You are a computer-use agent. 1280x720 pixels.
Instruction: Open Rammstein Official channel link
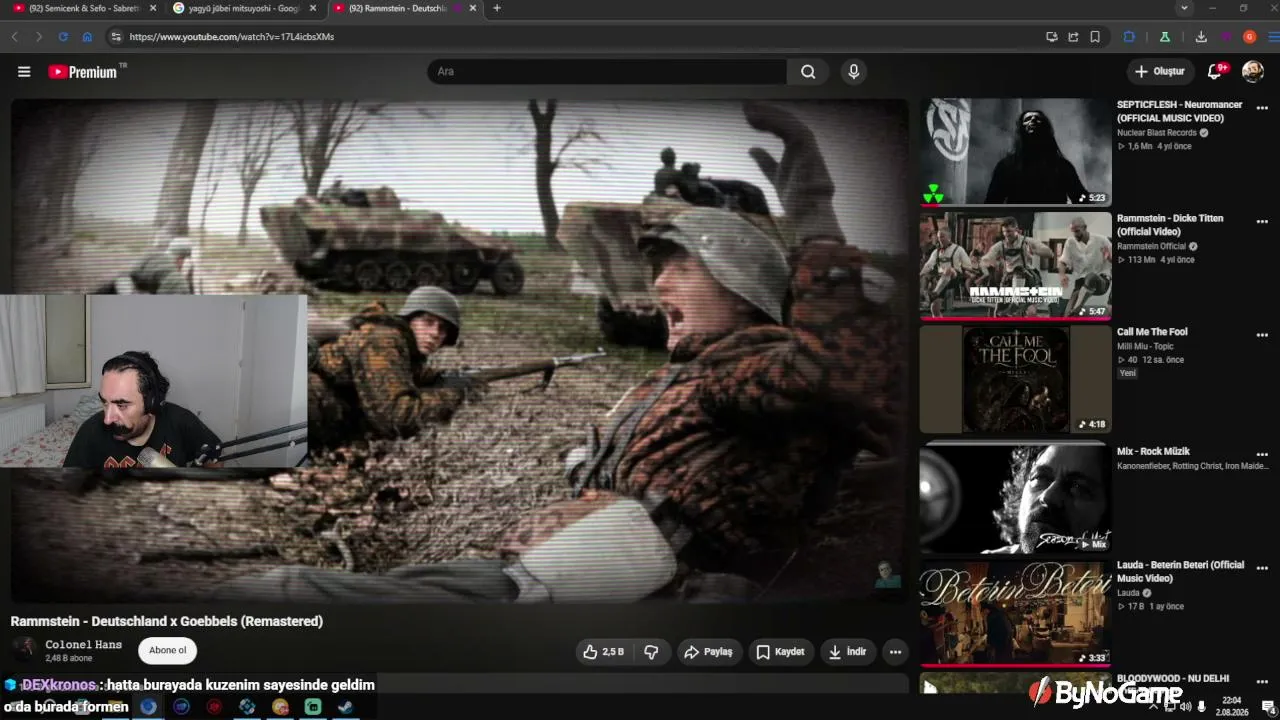tap(1151, 246)
